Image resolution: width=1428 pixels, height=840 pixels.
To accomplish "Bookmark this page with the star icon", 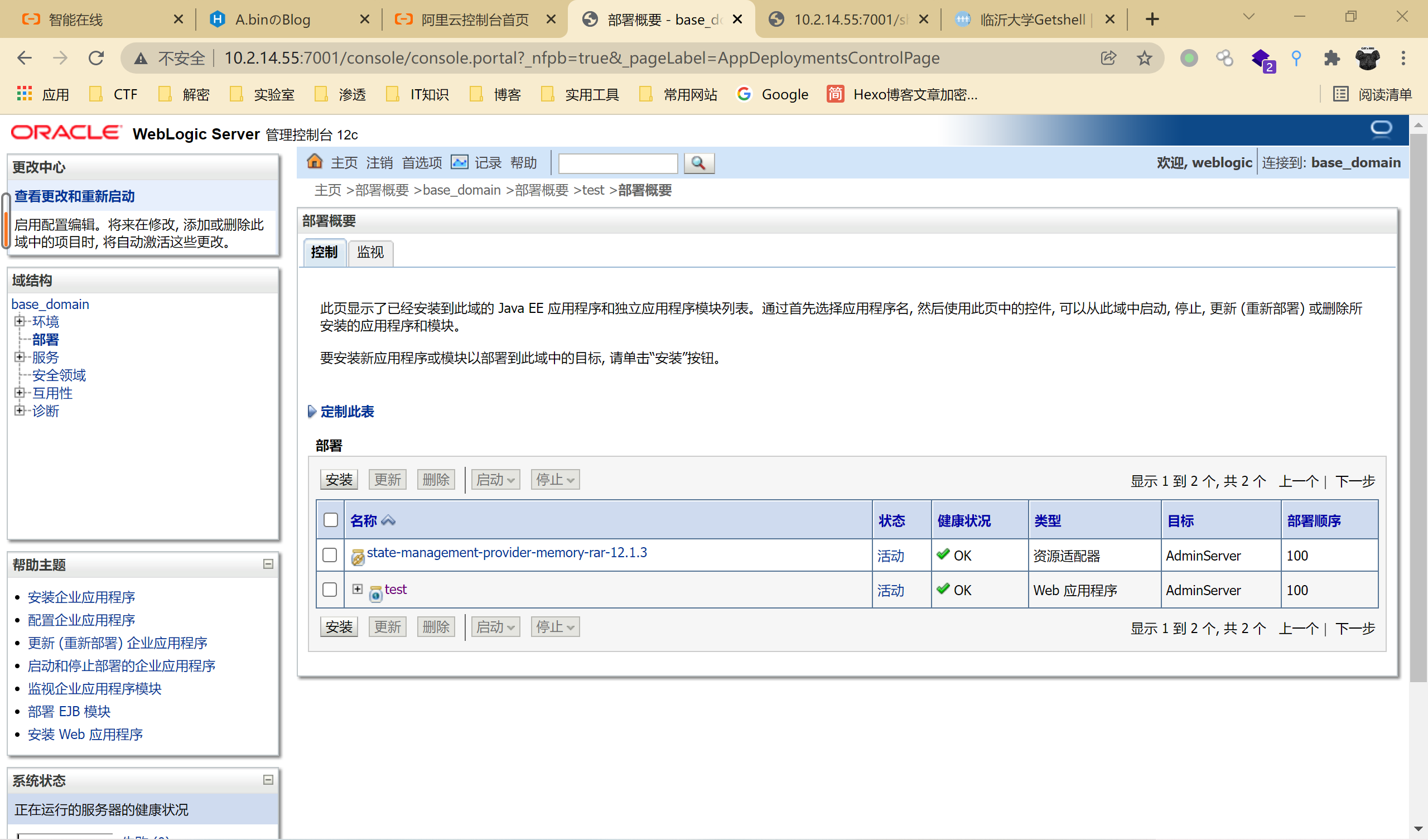I will (1144, 58).
